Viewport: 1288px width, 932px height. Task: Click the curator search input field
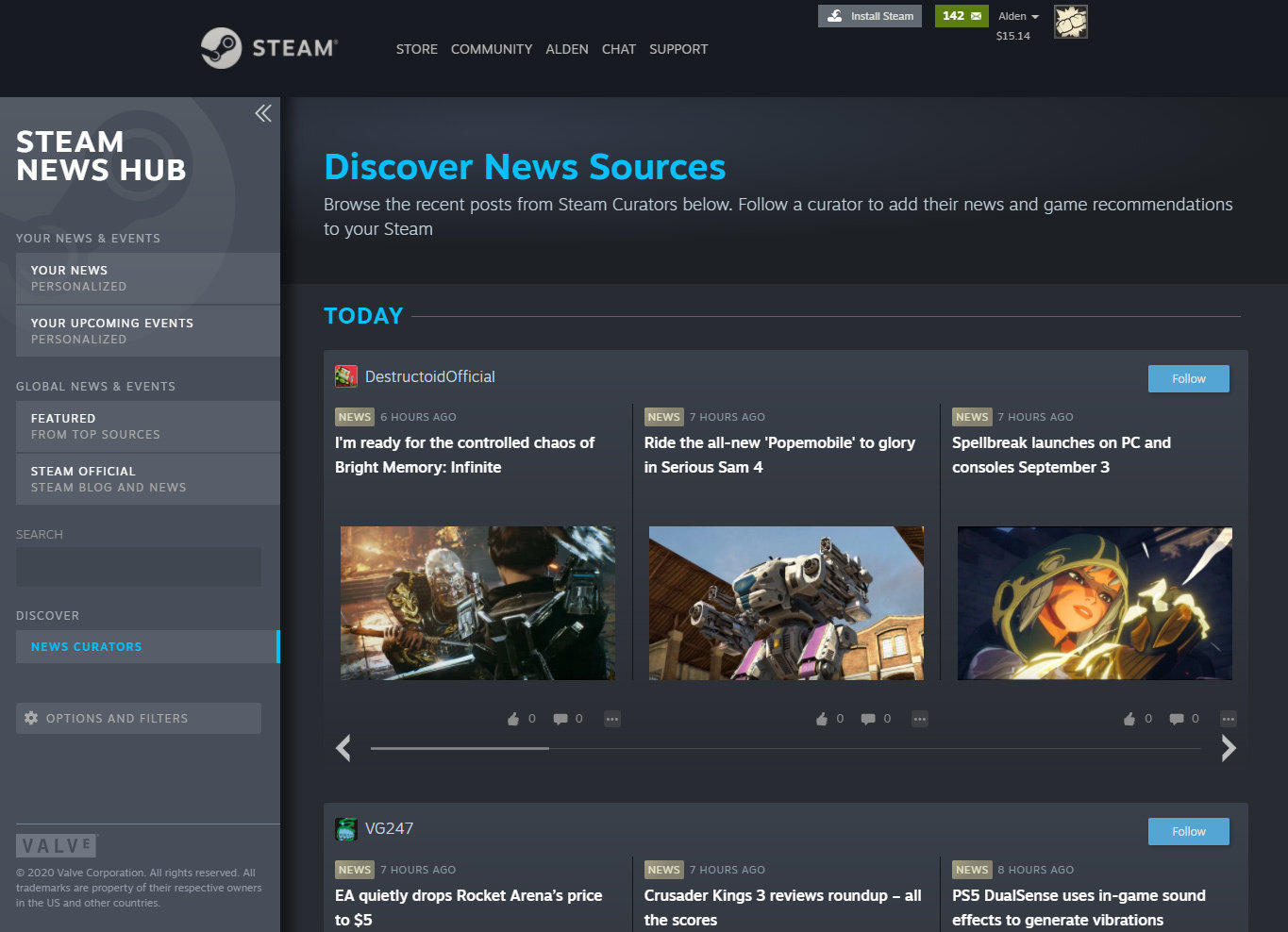138,566
